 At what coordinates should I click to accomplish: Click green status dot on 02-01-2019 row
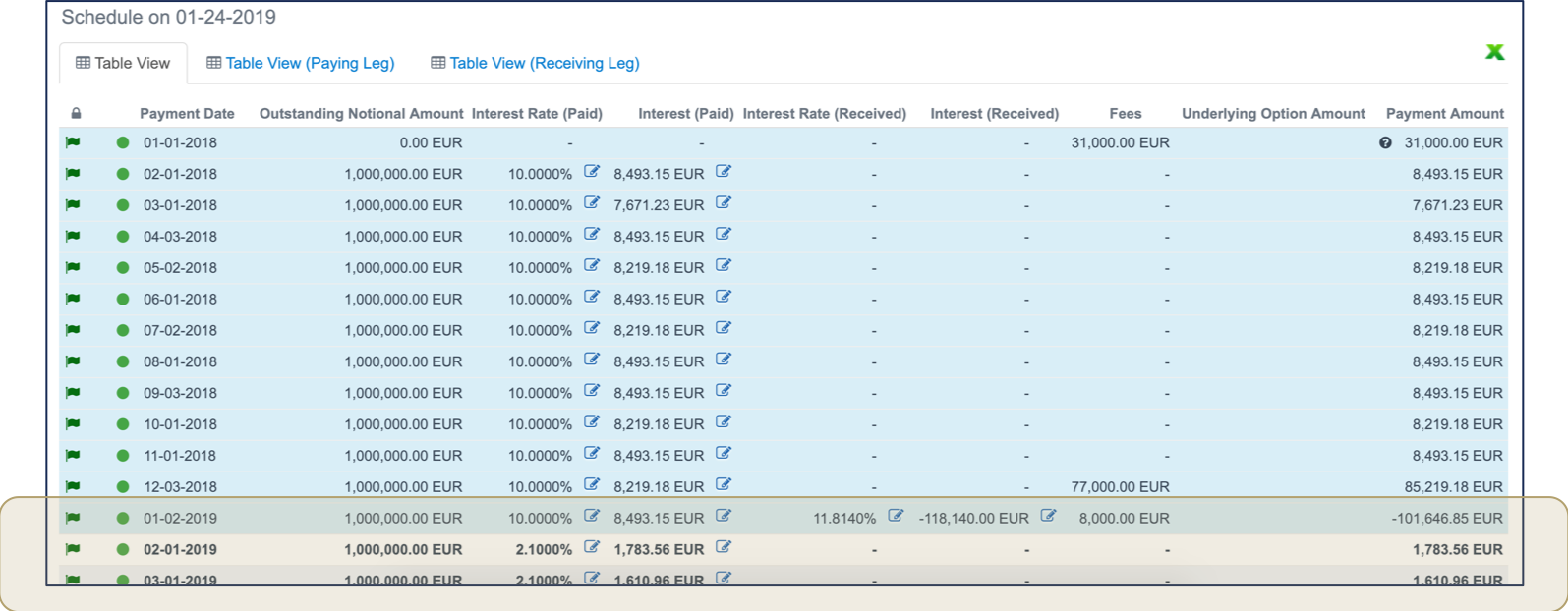click(x=123, y=549)
